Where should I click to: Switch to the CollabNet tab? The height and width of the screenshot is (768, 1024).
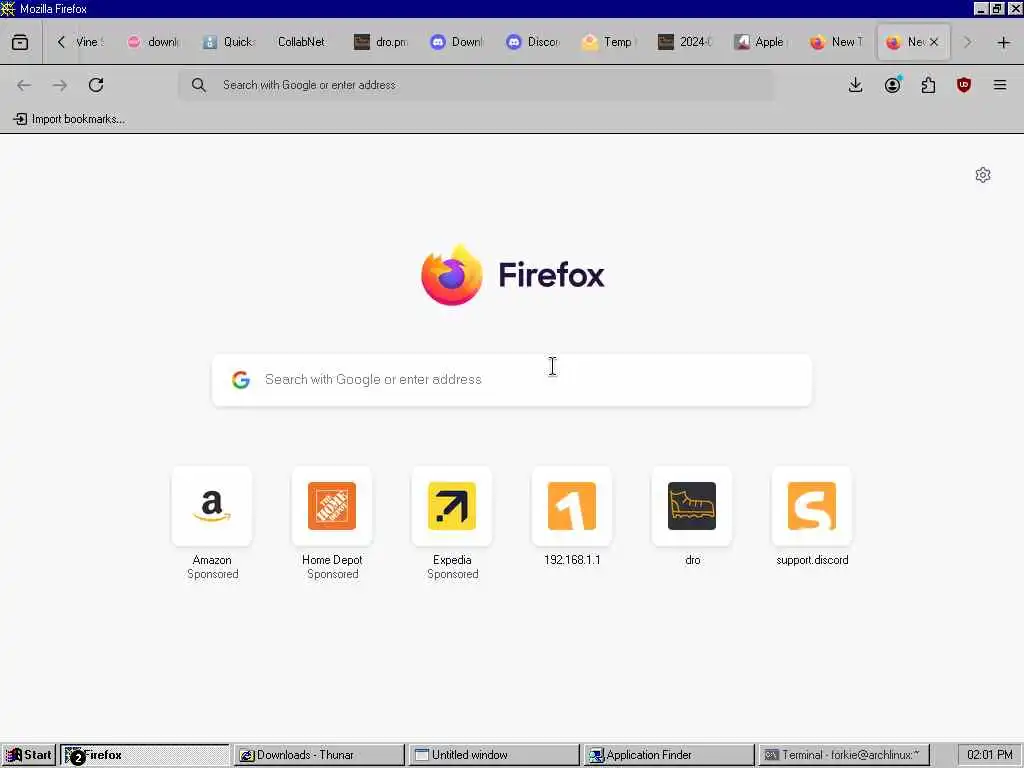(x=302, y=42)
